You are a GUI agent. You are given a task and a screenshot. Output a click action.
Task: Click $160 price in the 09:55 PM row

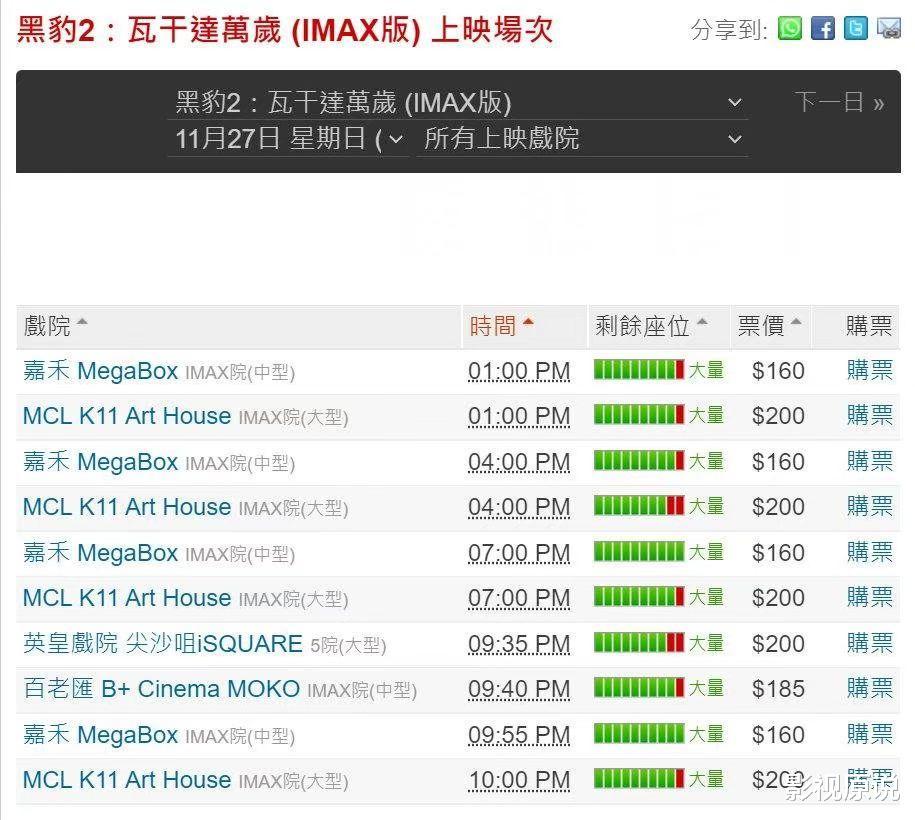pos(778,735)
